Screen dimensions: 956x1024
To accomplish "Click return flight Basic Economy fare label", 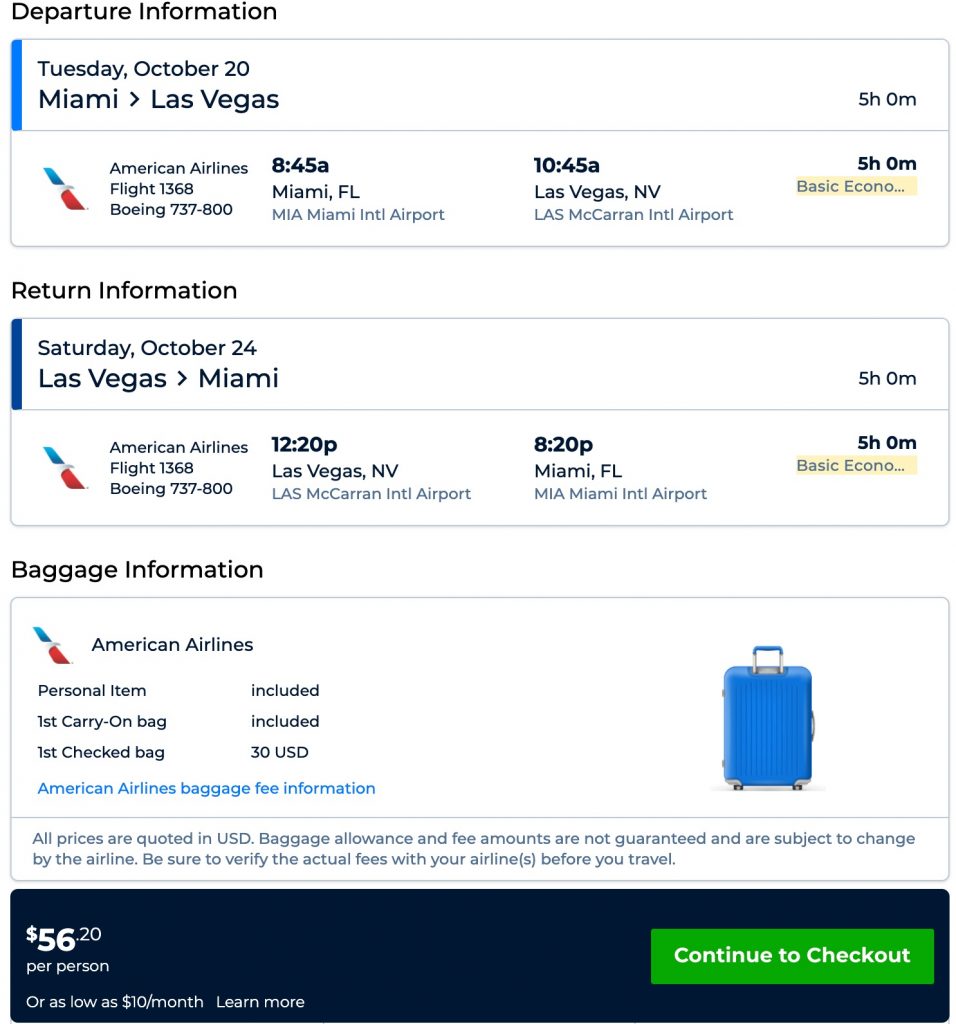I will tap(855, 465).
